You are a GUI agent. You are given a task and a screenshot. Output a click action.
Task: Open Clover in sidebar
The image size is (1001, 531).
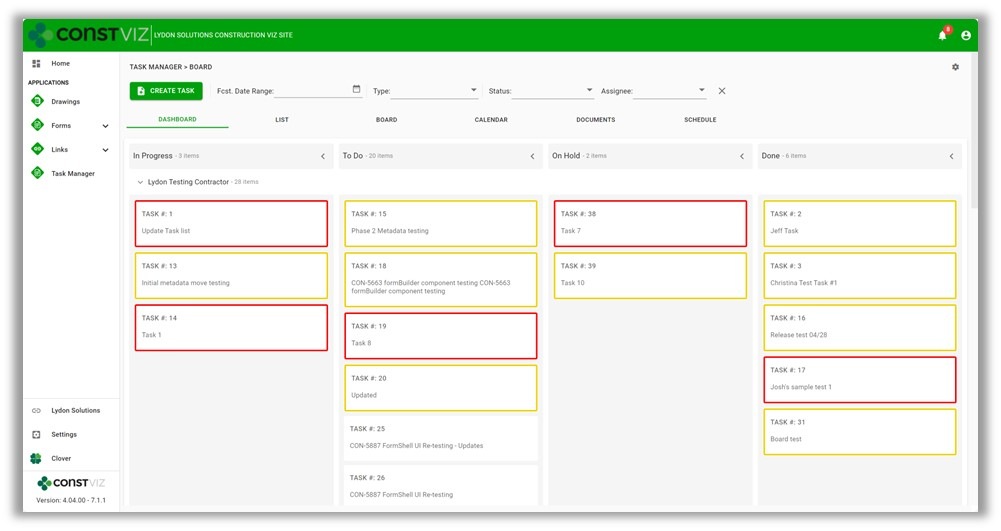click(x=61, y=458)
